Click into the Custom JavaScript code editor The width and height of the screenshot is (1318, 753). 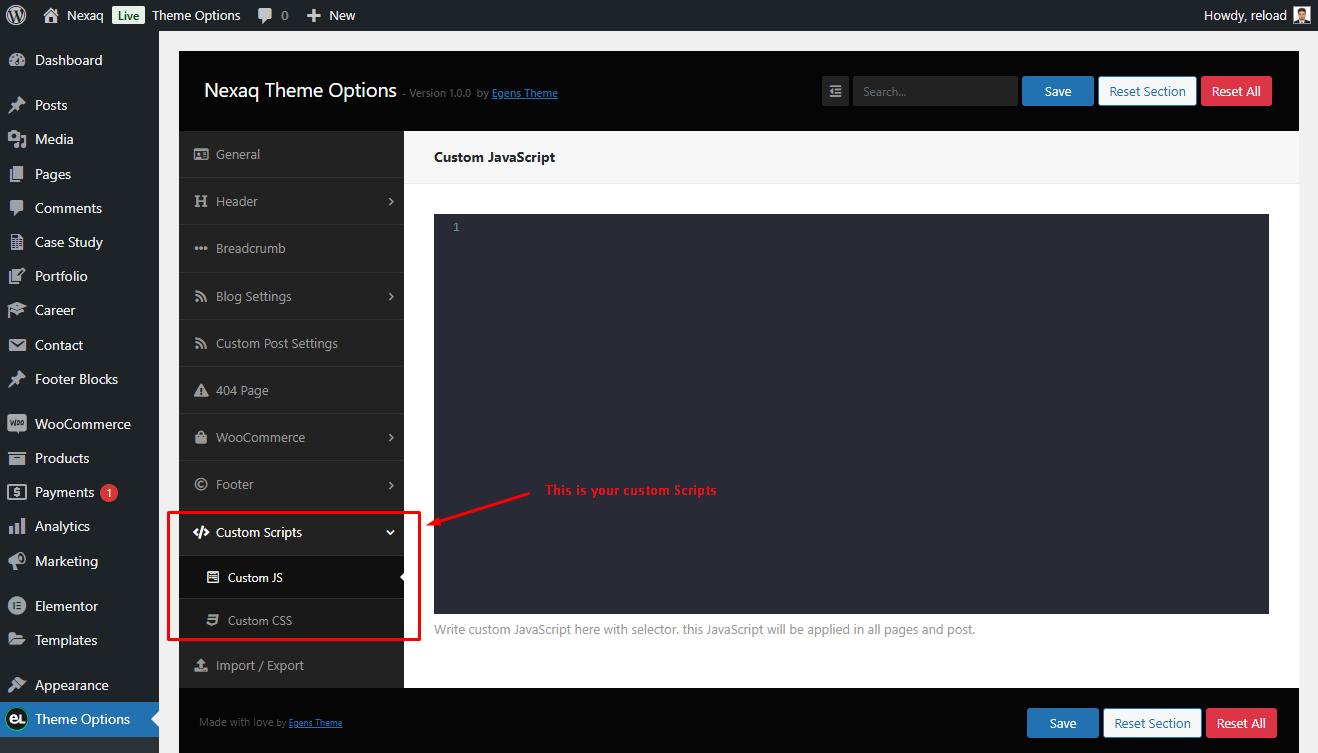click(x=851, y=413)
